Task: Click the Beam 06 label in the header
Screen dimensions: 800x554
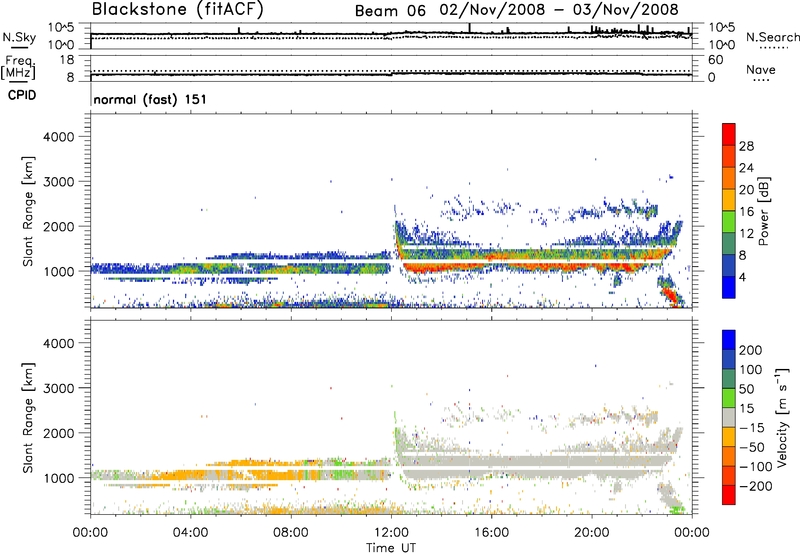Action: [x=390, y=11]
